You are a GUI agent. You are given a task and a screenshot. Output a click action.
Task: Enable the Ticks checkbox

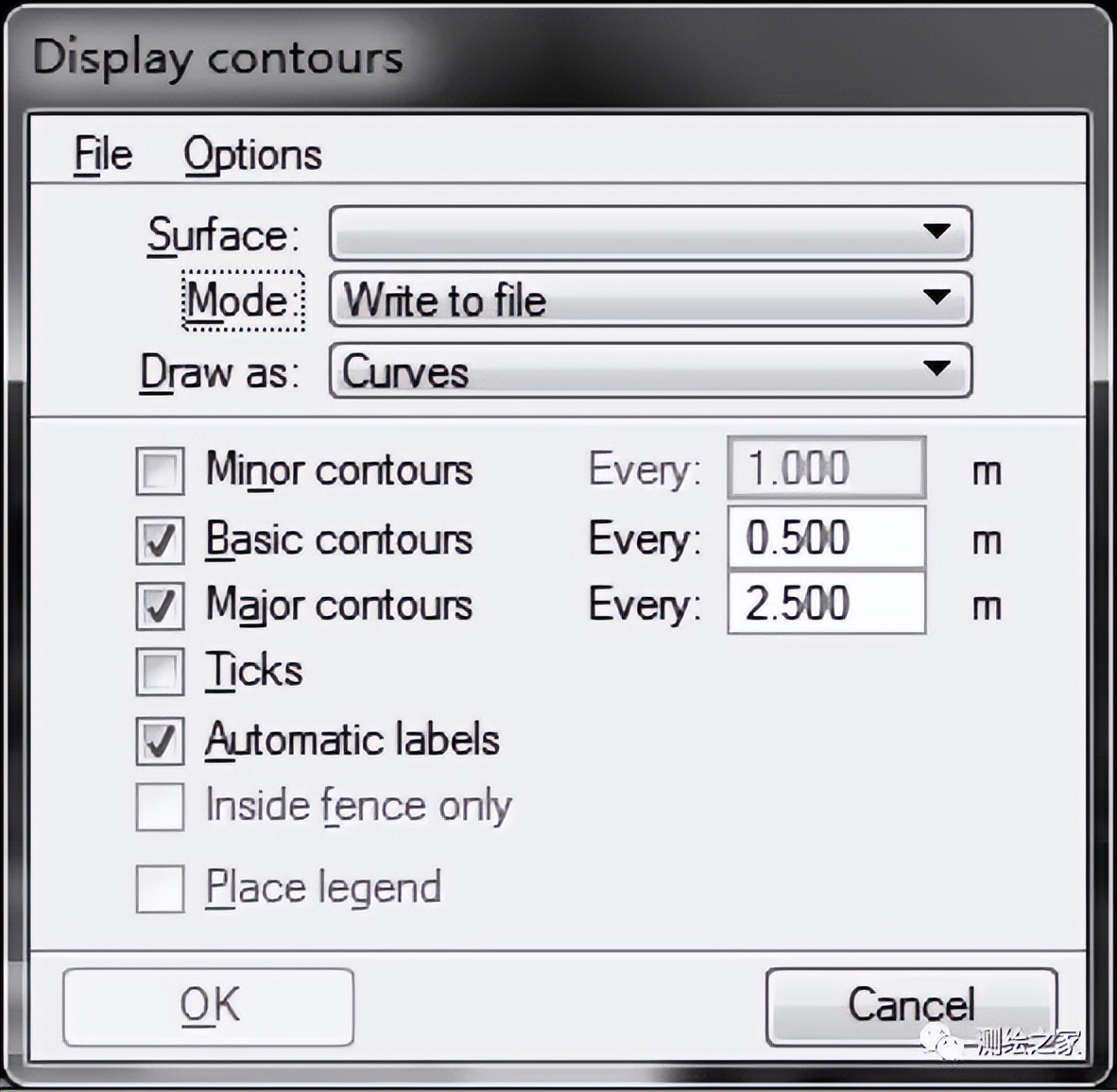pyautogui.click(x=160, y=672)
